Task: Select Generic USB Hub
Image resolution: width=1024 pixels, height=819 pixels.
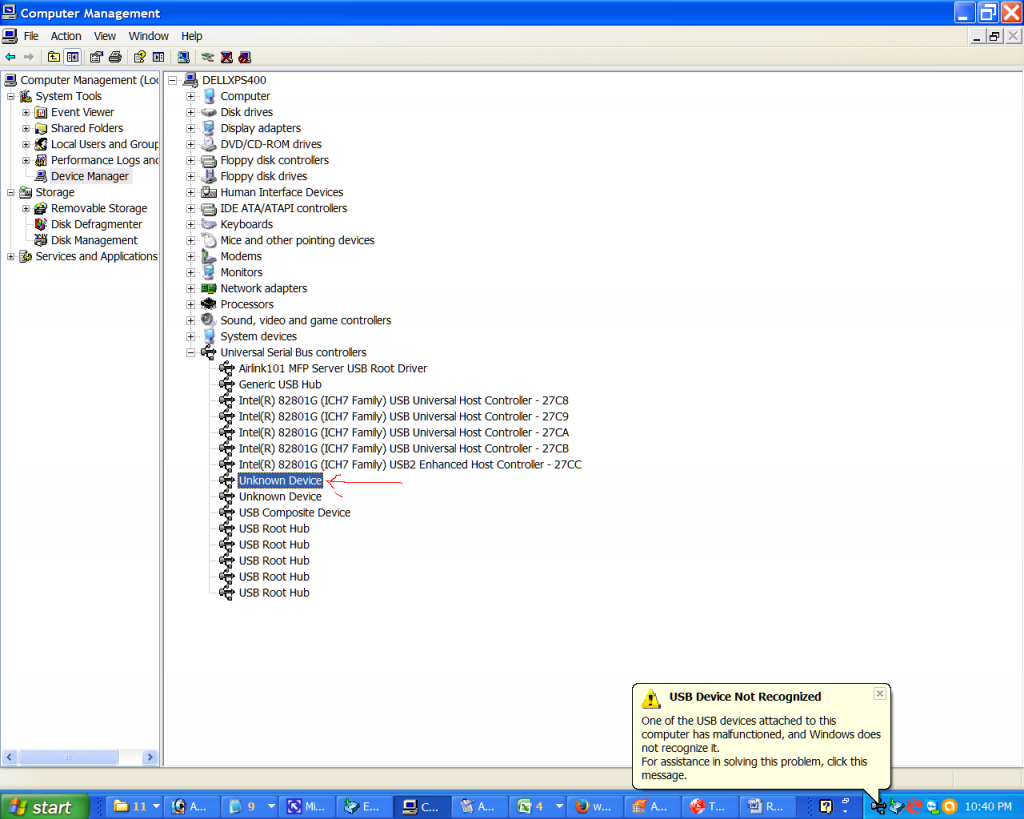Action: 280,385
